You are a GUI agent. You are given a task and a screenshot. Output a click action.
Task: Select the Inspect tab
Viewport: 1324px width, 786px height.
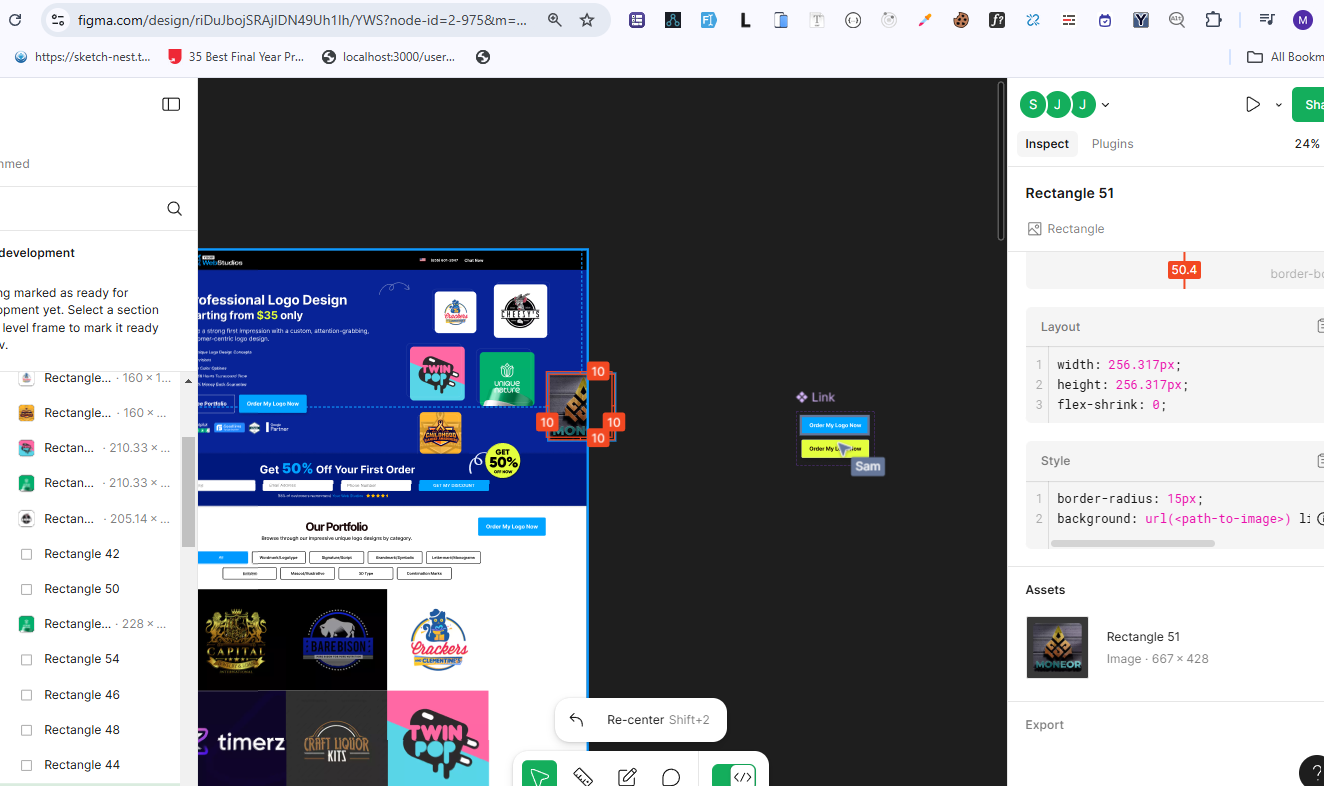tap(1047, 144)
